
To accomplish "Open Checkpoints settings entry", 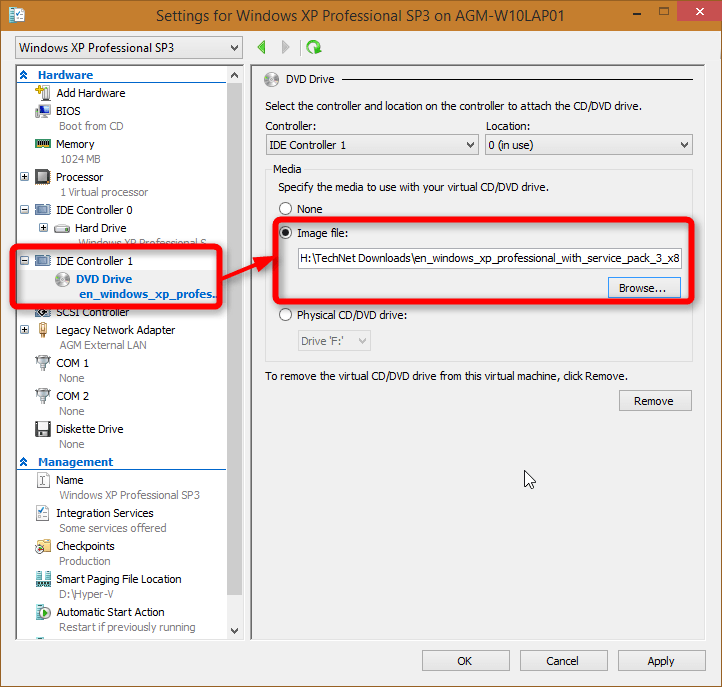I will tap(85, 546).
